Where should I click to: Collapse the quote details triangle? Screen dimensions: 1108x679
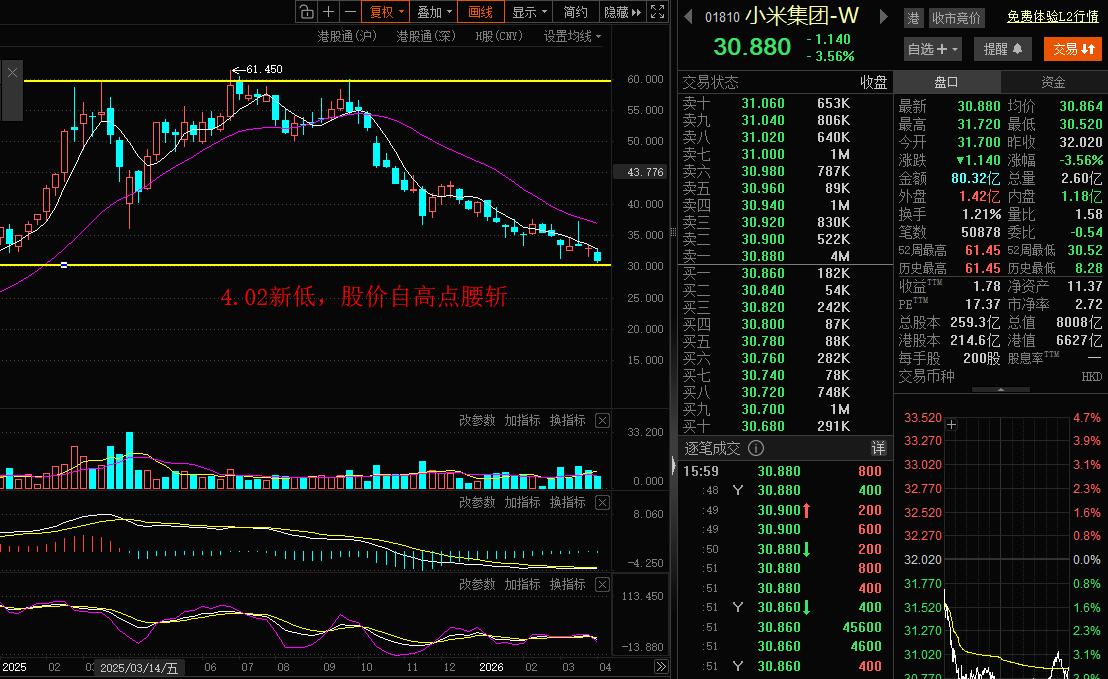click(1001, 389)
